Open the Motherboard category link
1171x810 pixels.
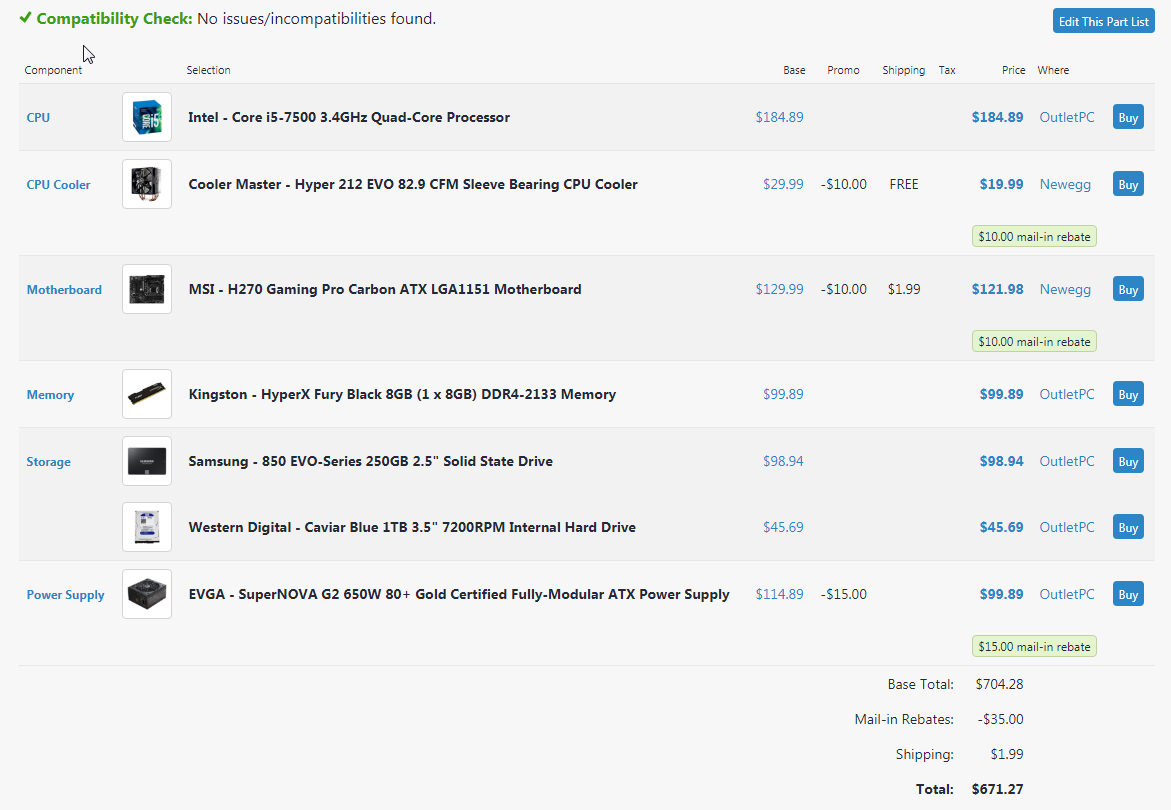click(x=64, y=290)
